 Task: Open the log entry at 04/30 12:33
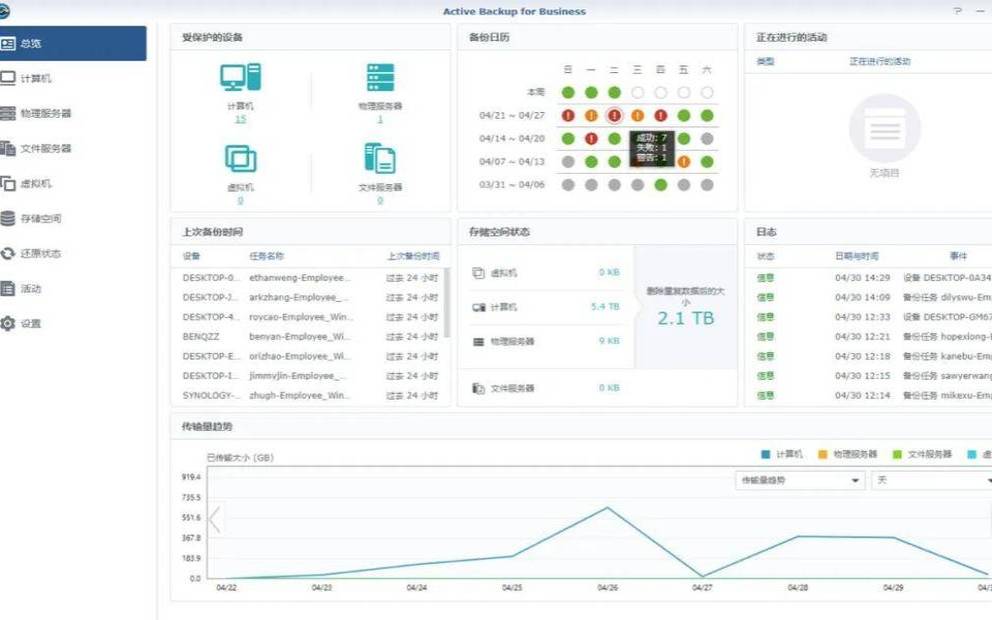[x=869, y=317]
